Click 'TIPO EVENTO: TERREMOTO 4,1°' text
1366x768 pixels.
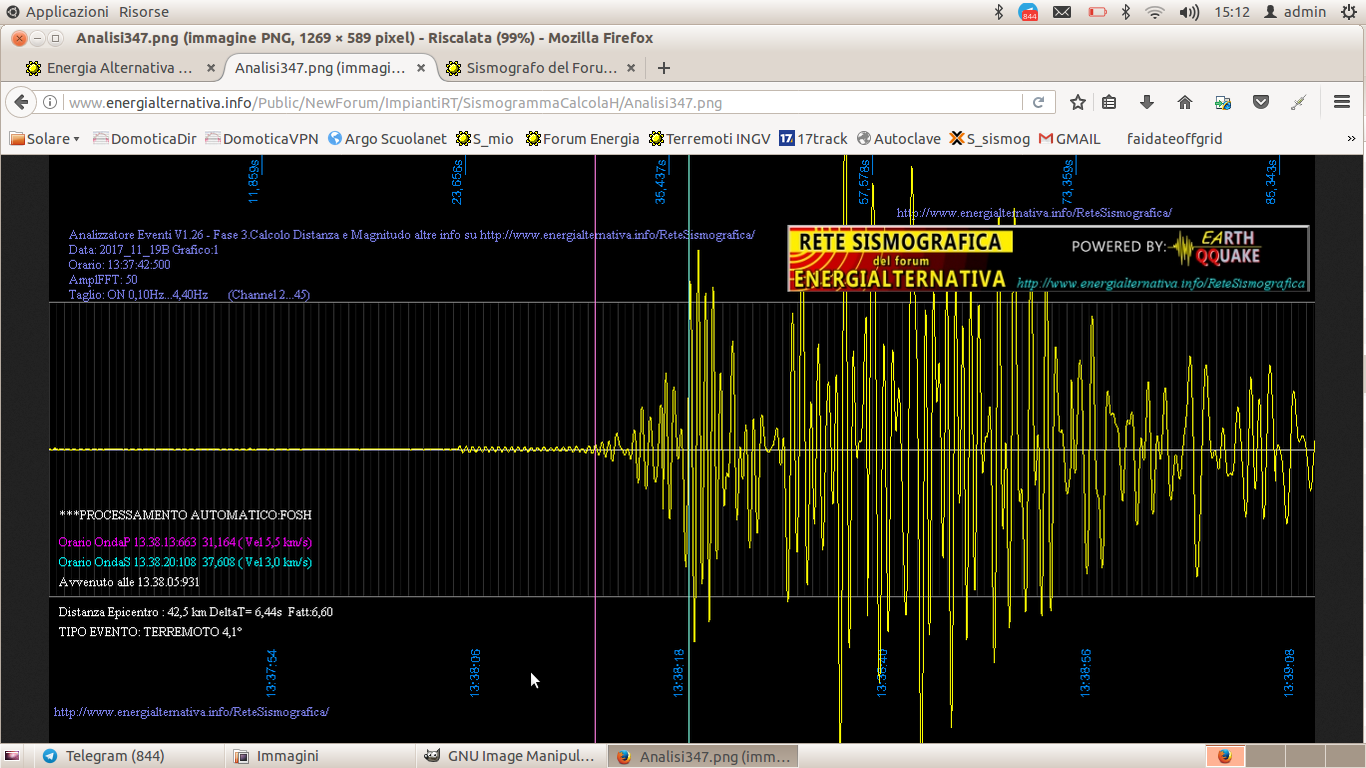click(x=151, y=632)
